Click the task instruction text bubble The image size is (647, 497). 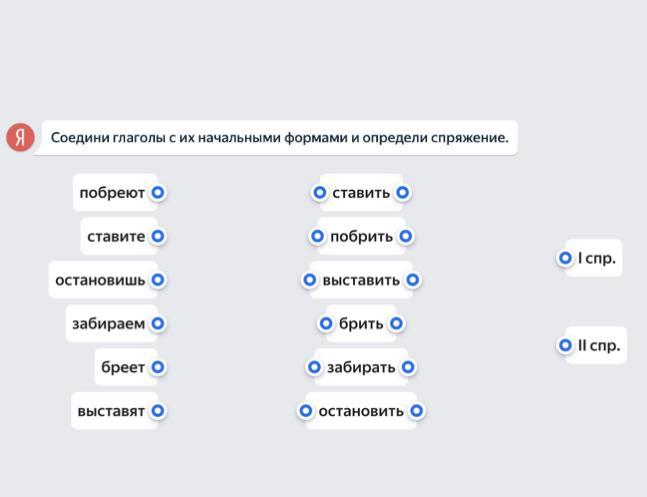tap(279, 138)
